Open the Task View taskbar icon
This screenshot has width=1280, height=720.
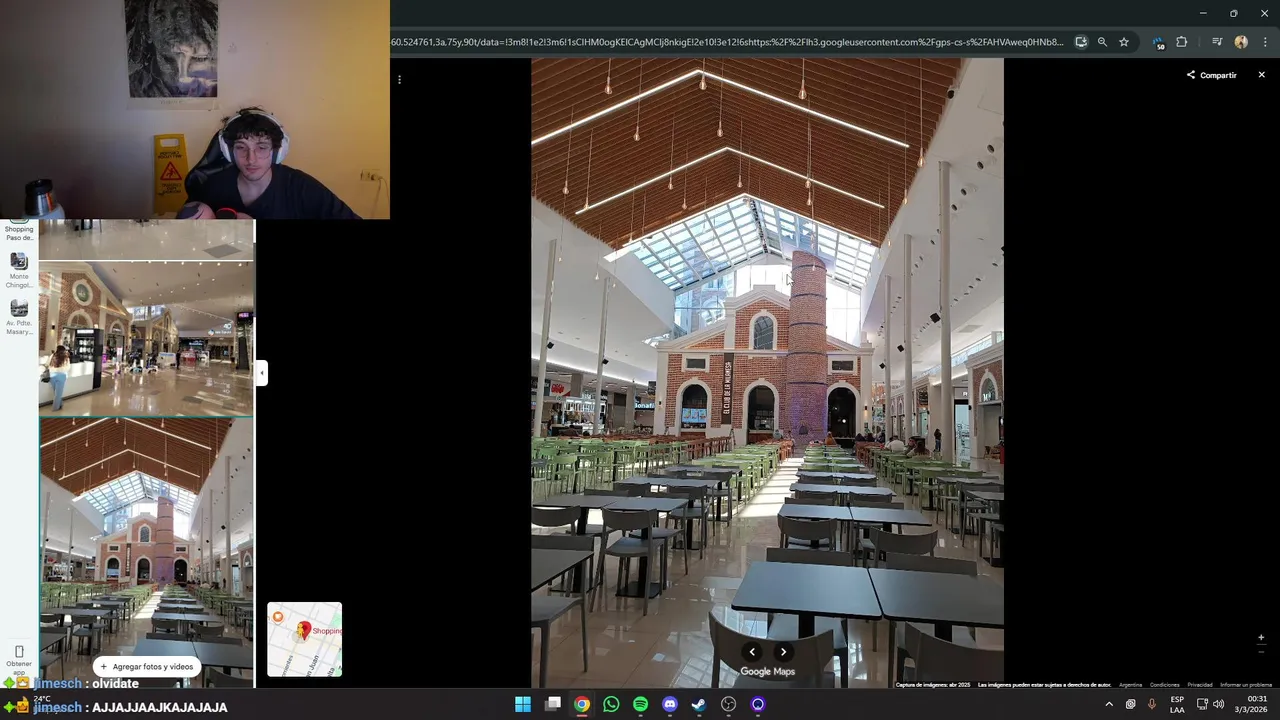click(x=553, y=704)
